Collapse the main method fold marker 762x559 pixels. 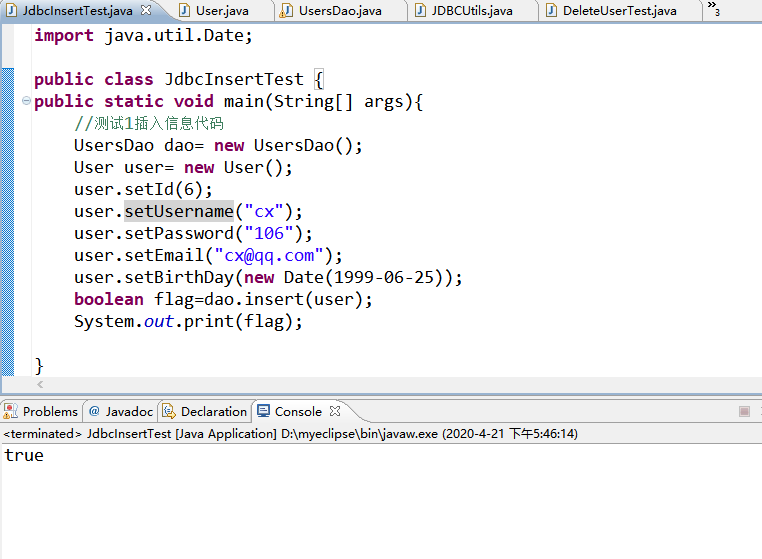click(x=26, y=101)
